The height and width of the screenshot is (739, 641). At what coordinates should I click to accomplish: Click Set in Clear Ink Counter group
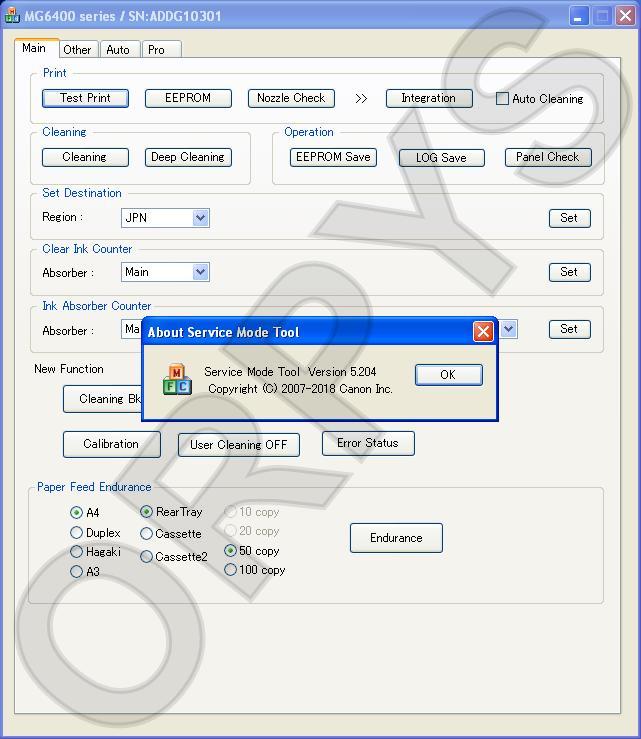[569, 272]
